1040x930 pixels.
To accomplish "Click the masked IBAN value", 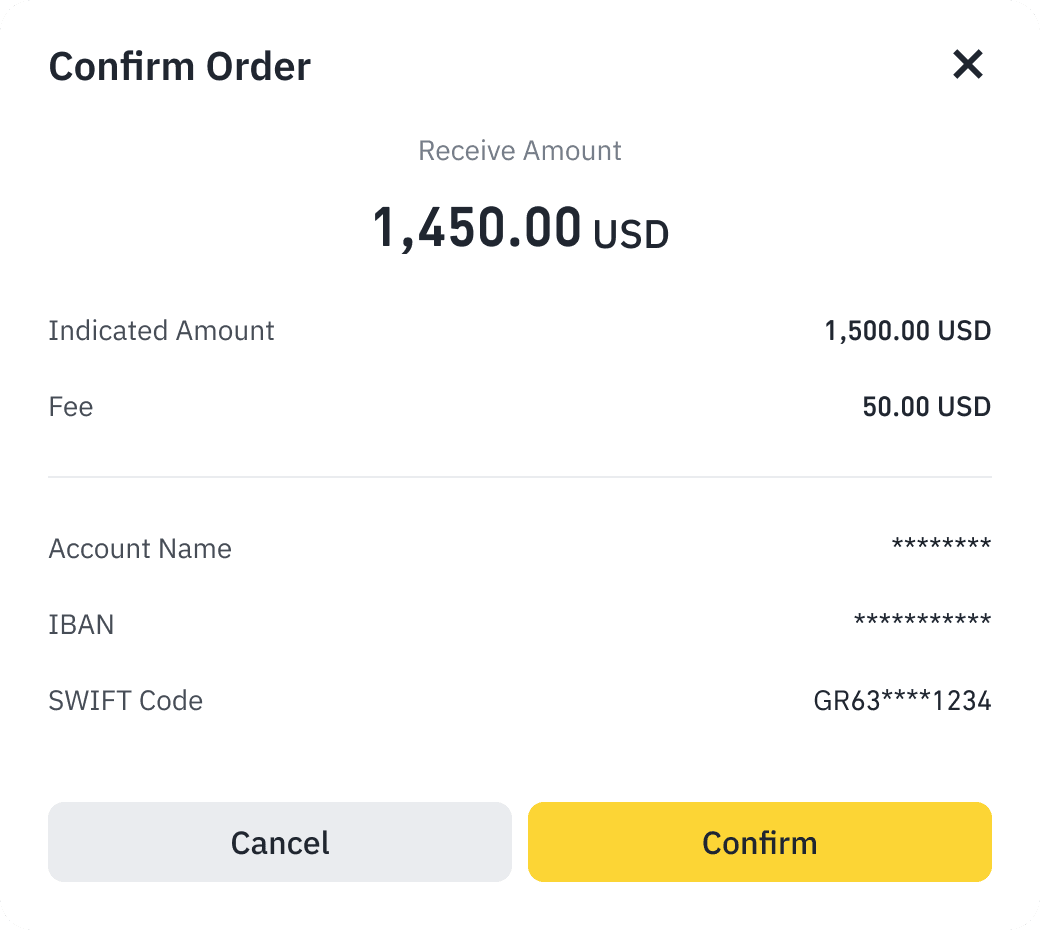I will click(x=922, y=622).
